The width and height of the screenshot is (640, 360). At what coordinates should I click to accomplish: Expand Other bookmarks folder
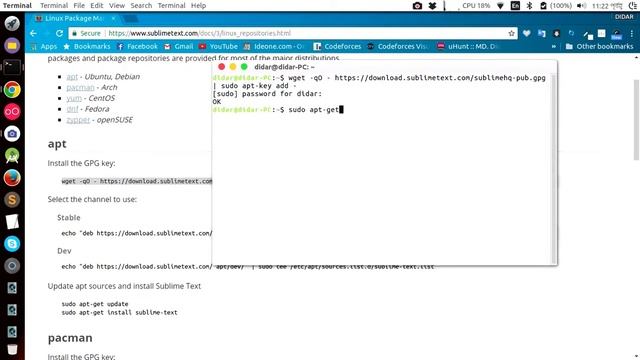(599, 47)
